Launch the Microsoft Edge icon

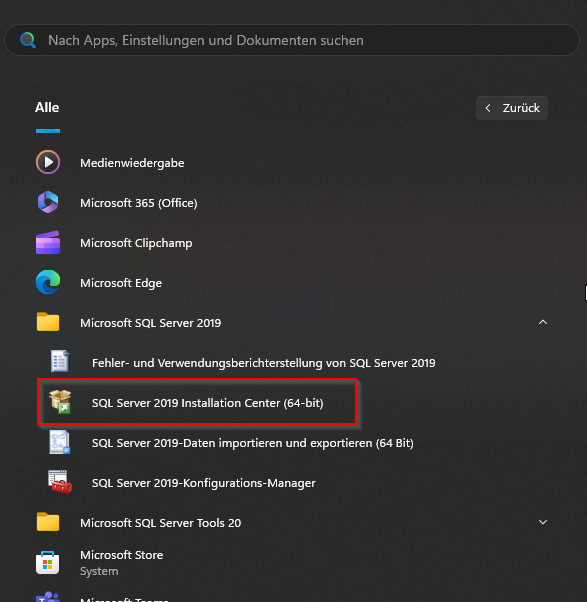click(48, 282)
